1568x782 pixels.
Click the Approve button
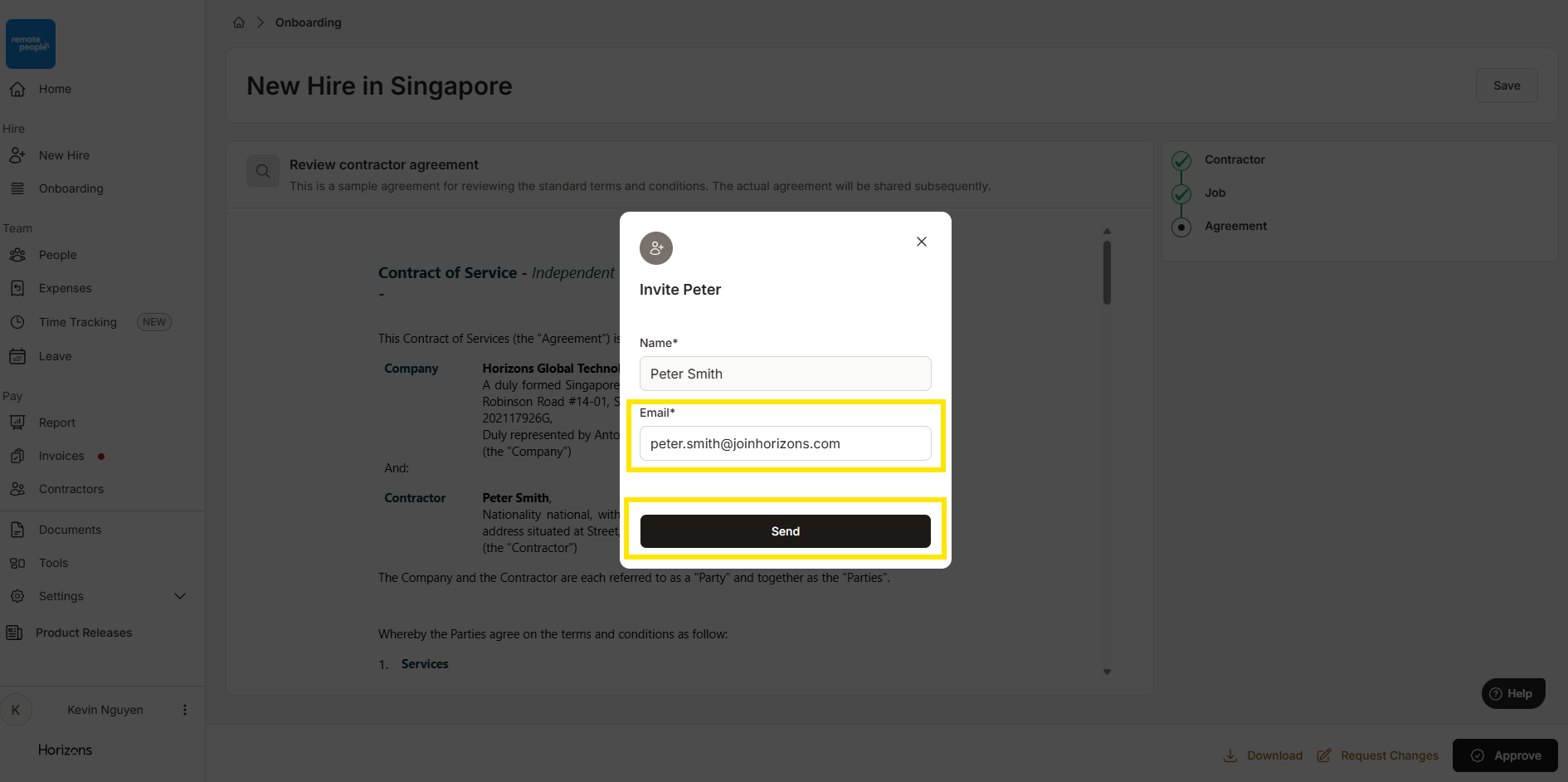(1505, 755)
